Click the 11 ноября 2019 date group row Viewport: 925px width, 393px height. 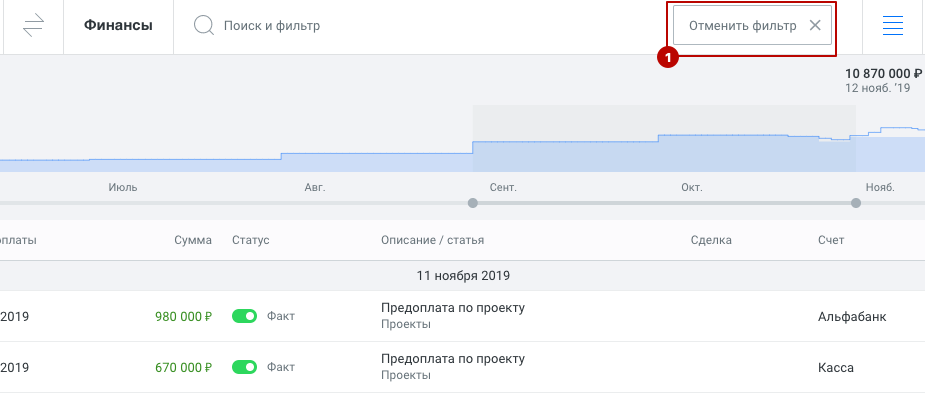[462, 276]
